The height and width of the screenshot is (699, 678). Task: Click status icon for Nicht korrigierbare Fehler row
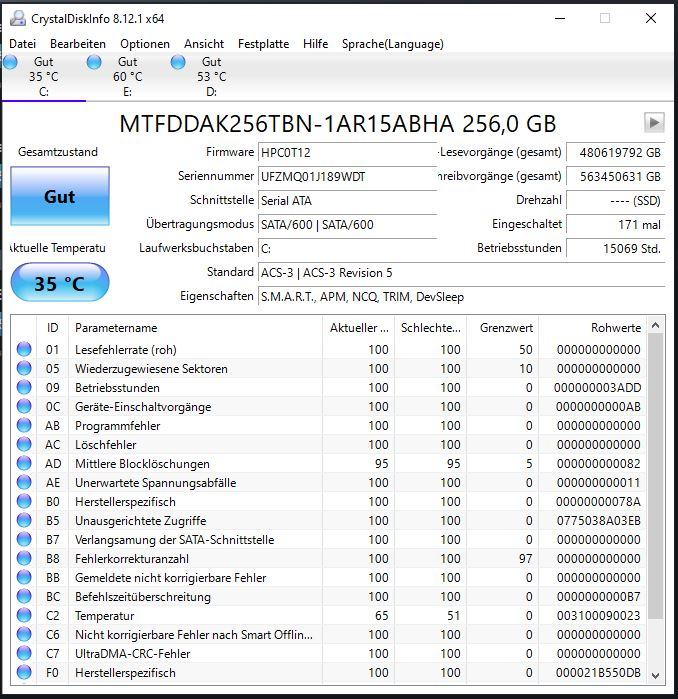[x=24, y=634]
